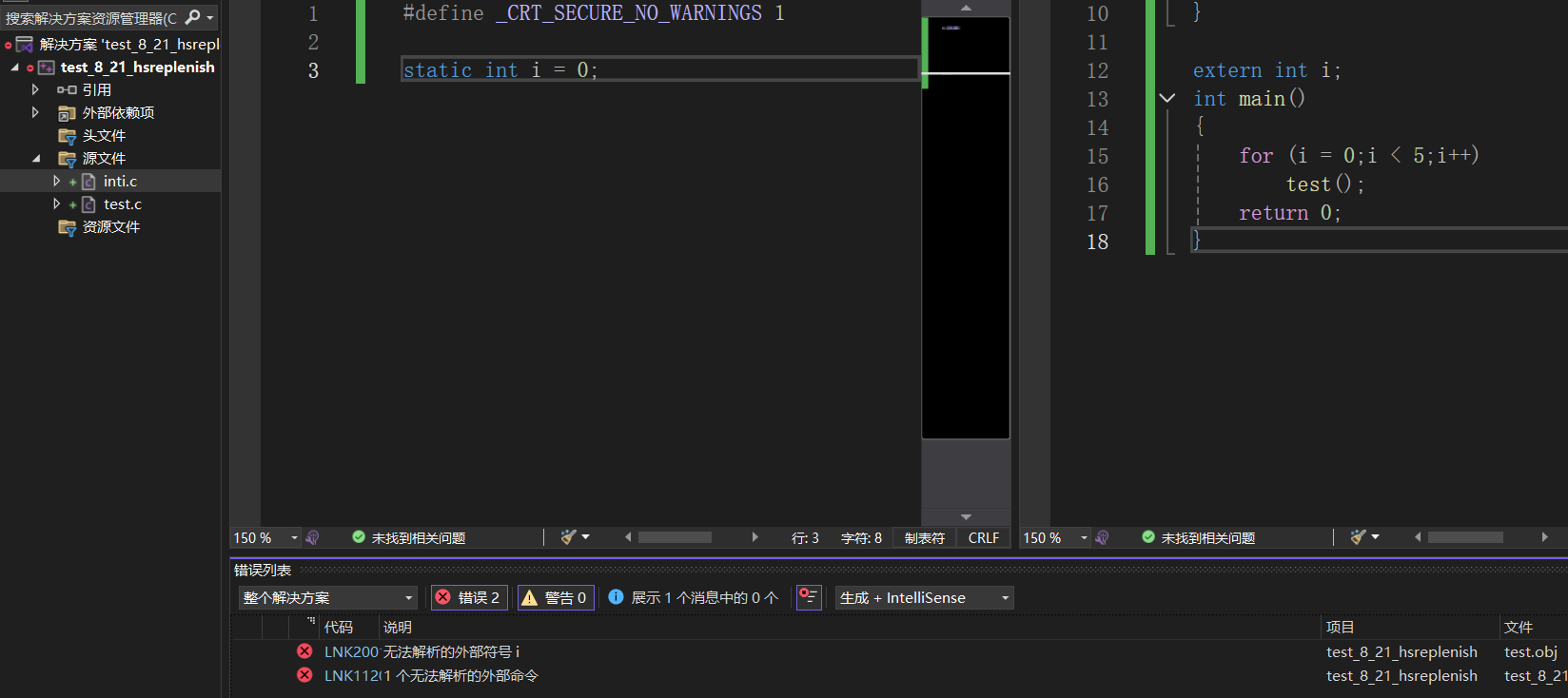
Task: Select the 资源文件 filter folder icon
Action: (67, 227)
